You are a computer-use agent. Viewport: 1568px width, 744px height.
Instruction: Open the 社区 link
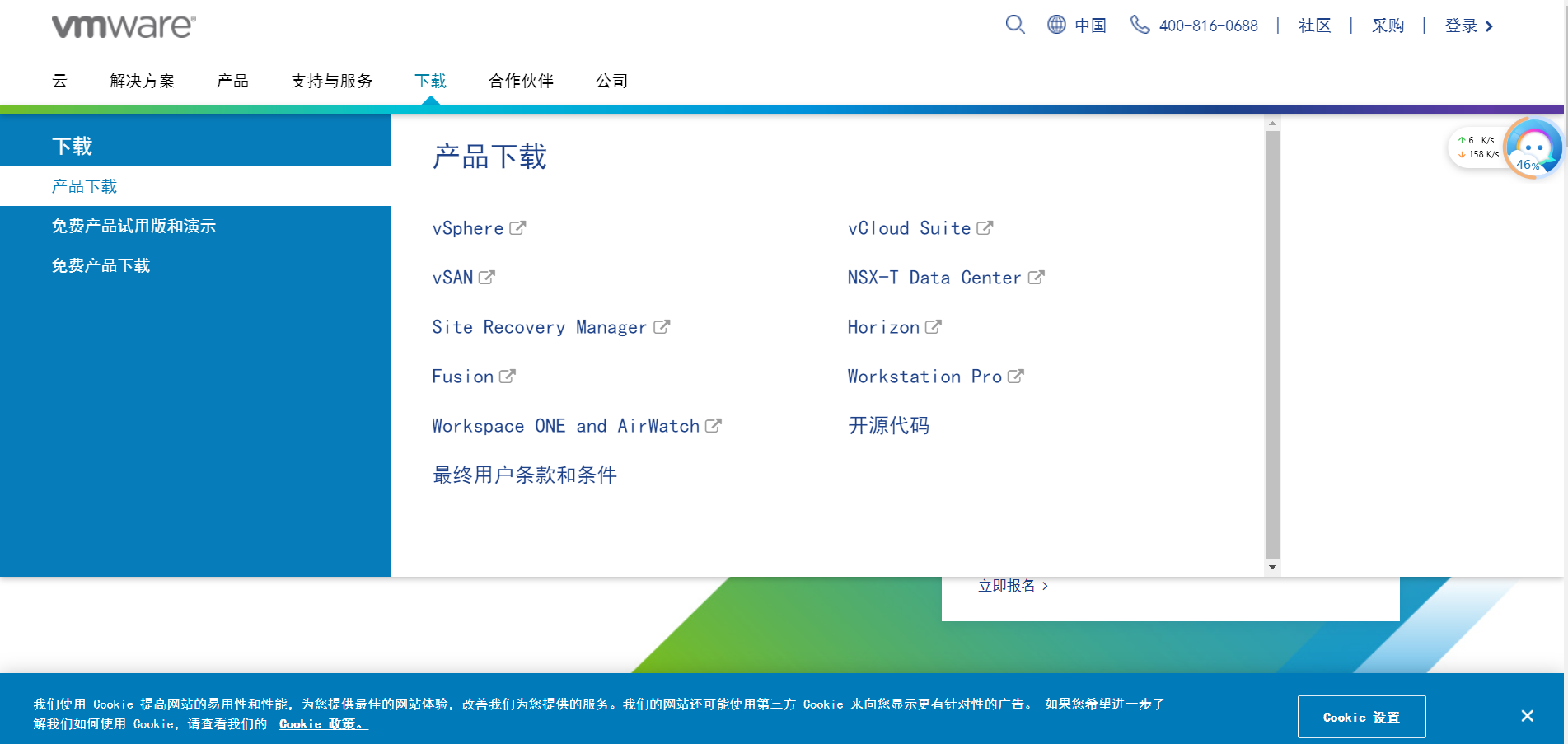1314,26
